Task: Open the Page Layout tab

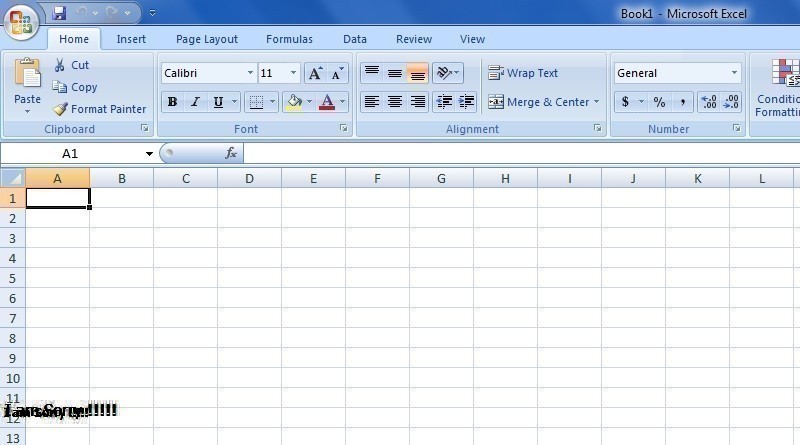Action: [207, 39]
